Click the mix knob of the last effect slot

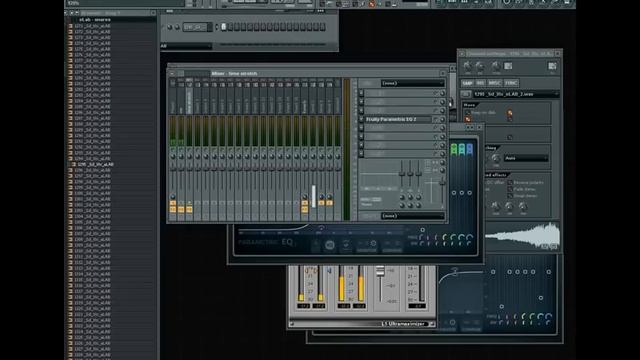click(442, 154)
